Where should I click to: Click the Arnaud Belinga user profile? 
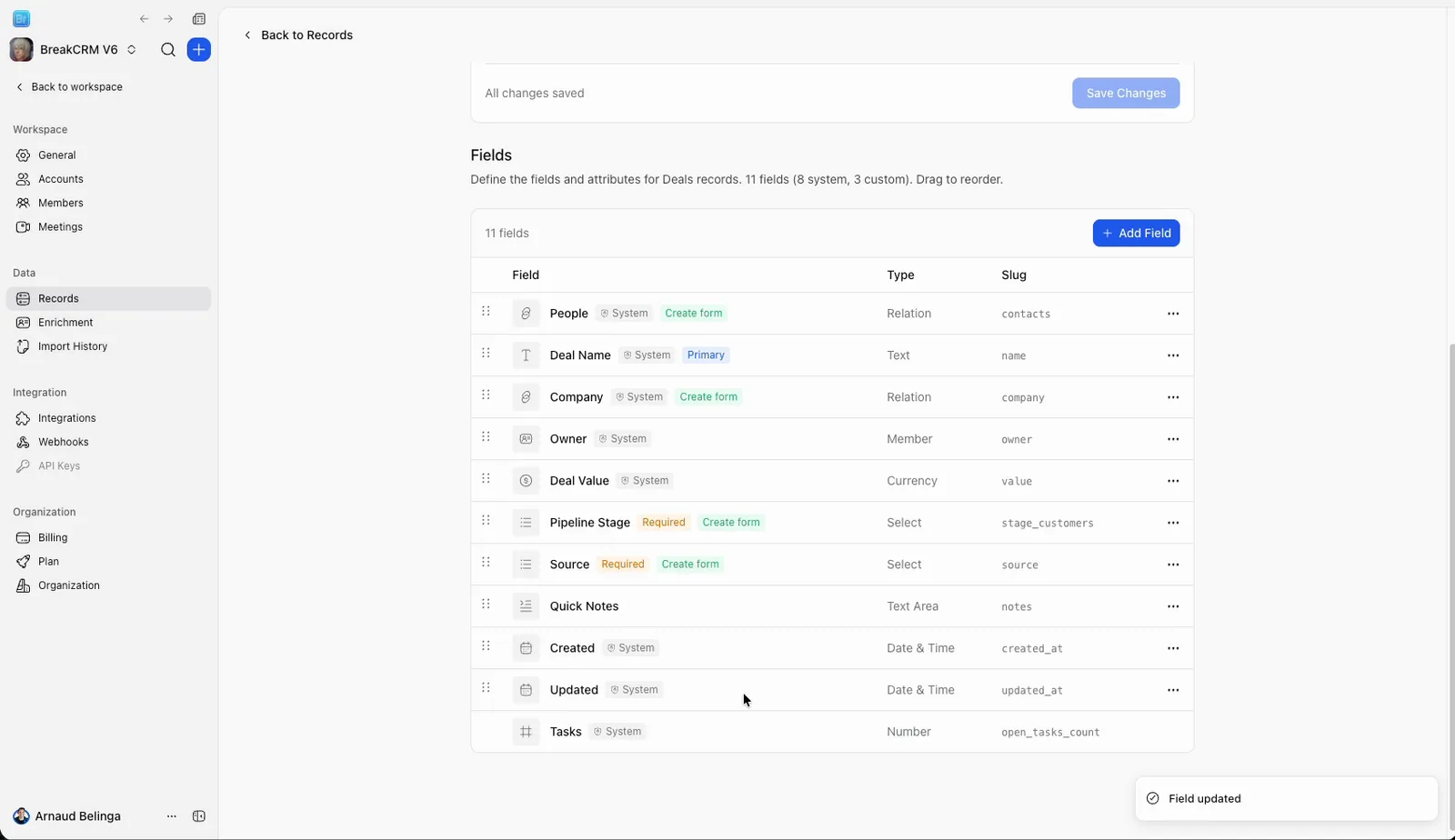click(x=67, y=816)
